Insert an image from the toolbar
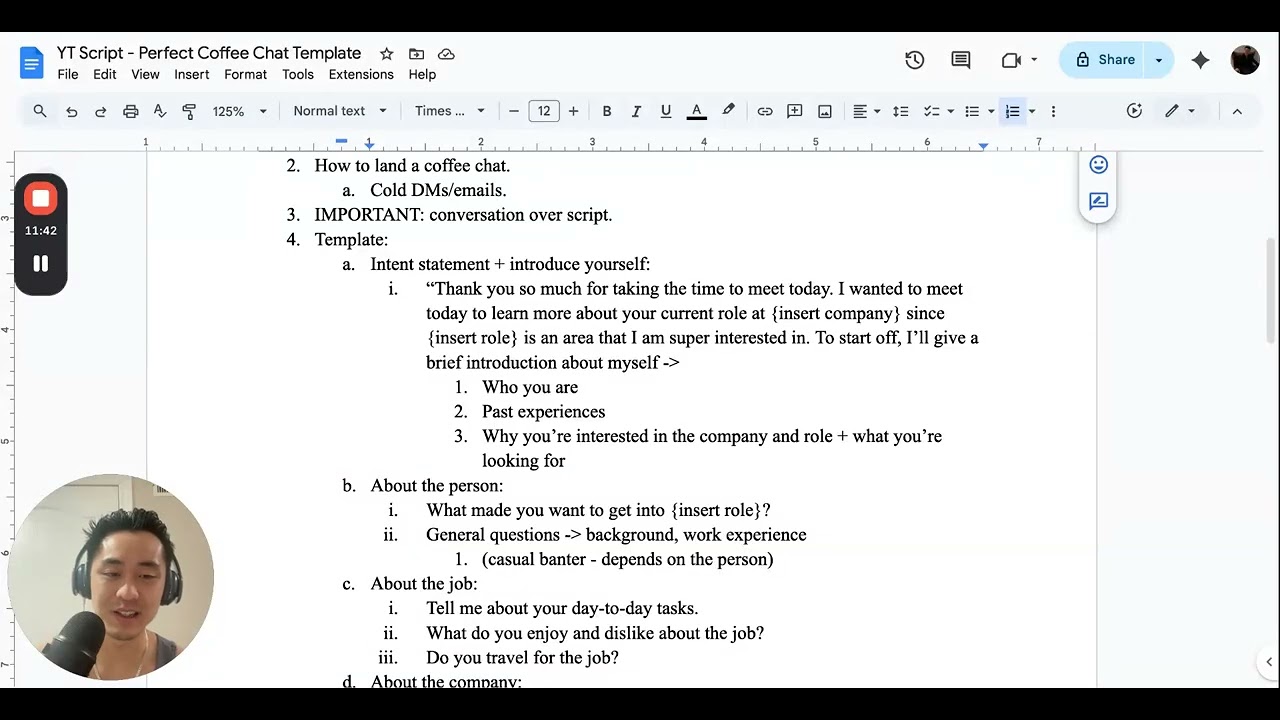 click(x=825, y=111)
